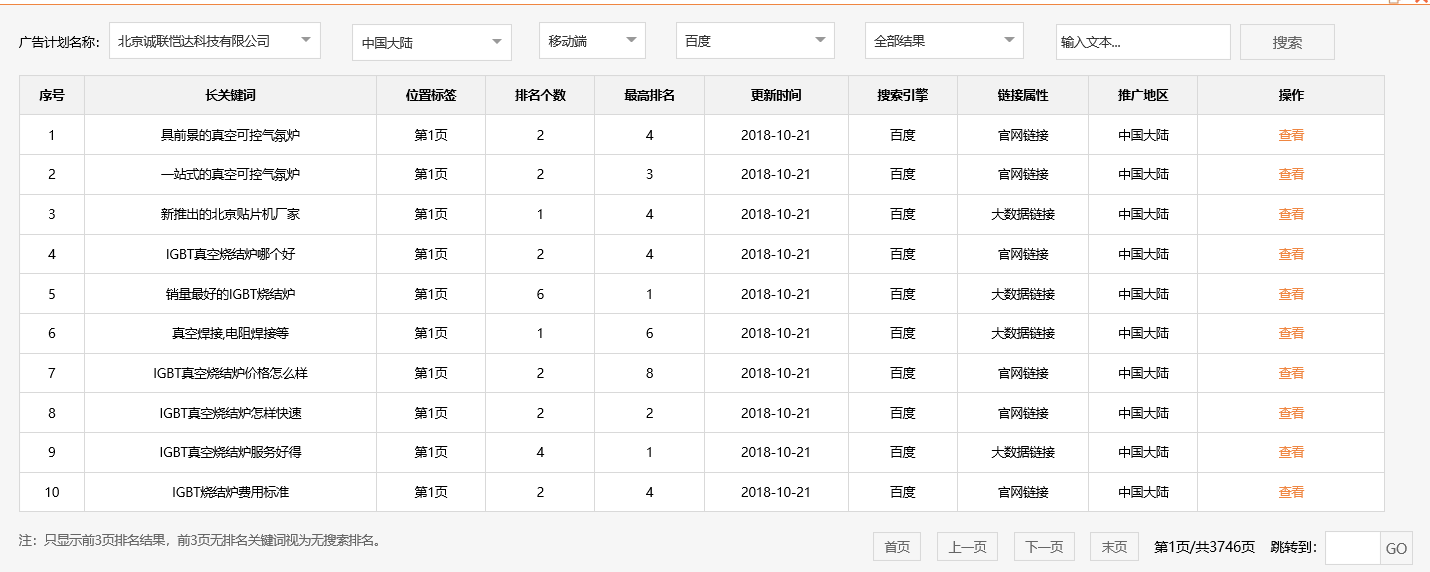Viewport: 1430px width, 572px height.
Task: Click the 排名个数 column header
Action: click(x=540, y=96)
